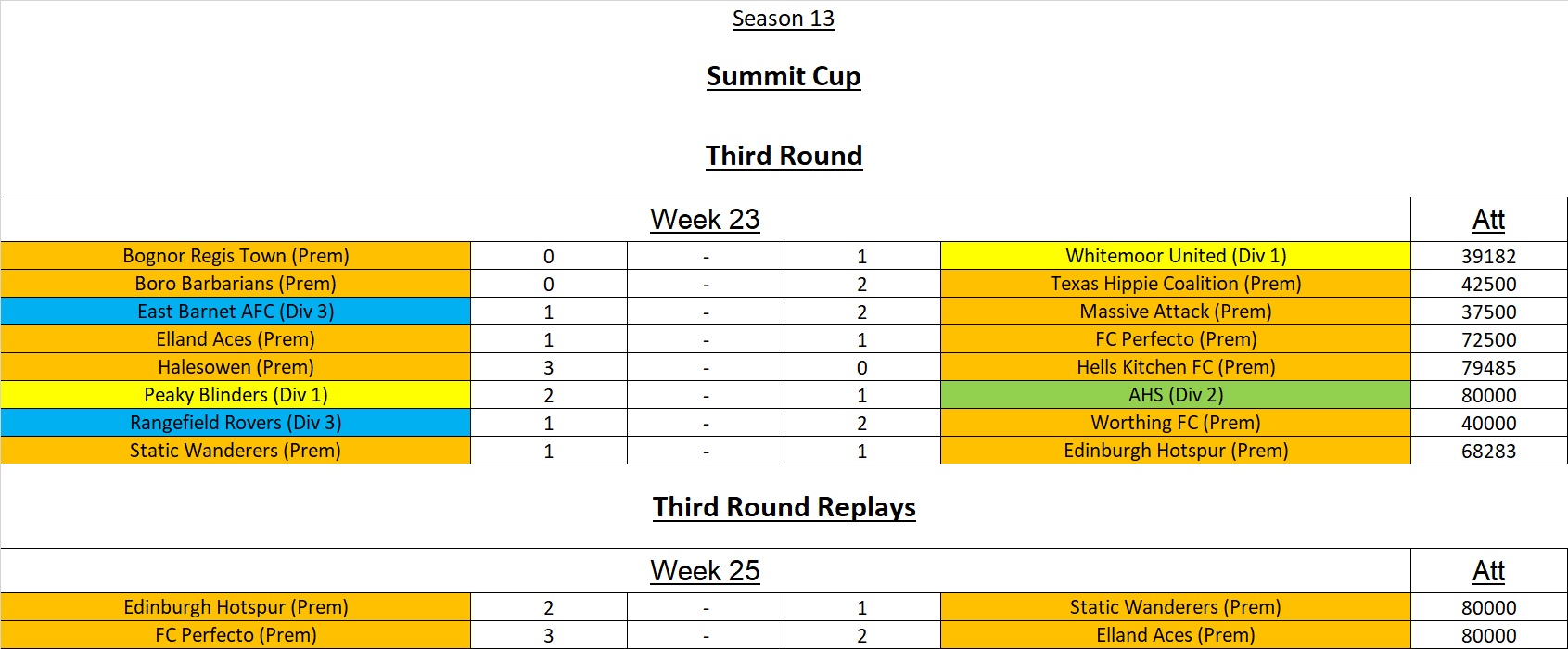Click the Week 25 header
This screenshot has height=649, width=1568.
tap(705, 571)
